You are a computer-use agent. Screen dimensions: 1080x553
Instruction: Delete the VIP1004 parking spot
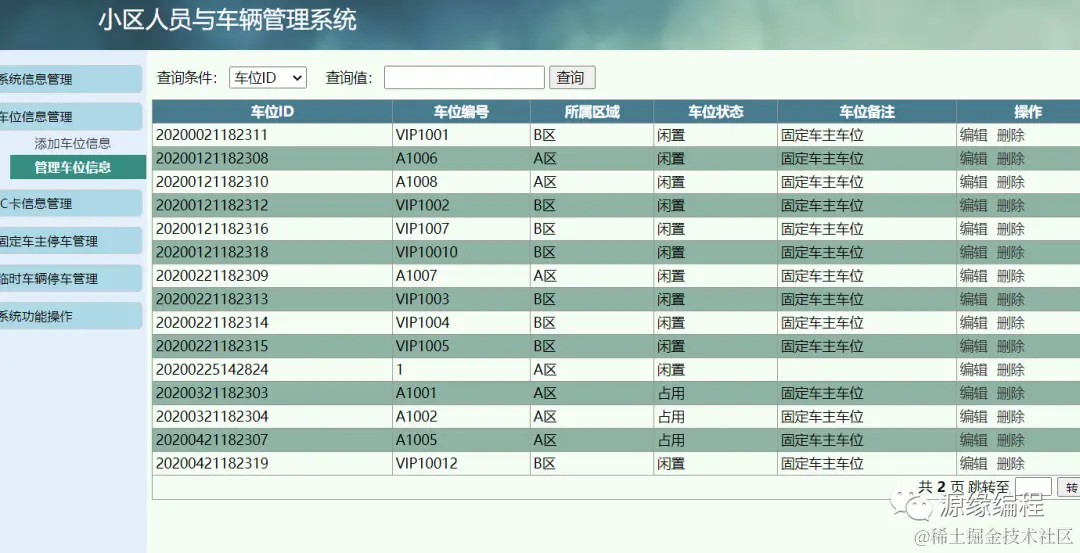click(x=1010, y=322)
